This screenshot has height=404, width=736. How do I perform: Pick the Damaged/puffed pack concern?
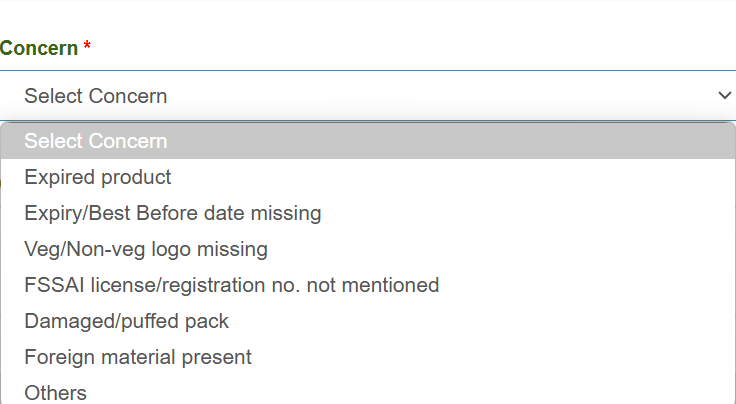127,321
